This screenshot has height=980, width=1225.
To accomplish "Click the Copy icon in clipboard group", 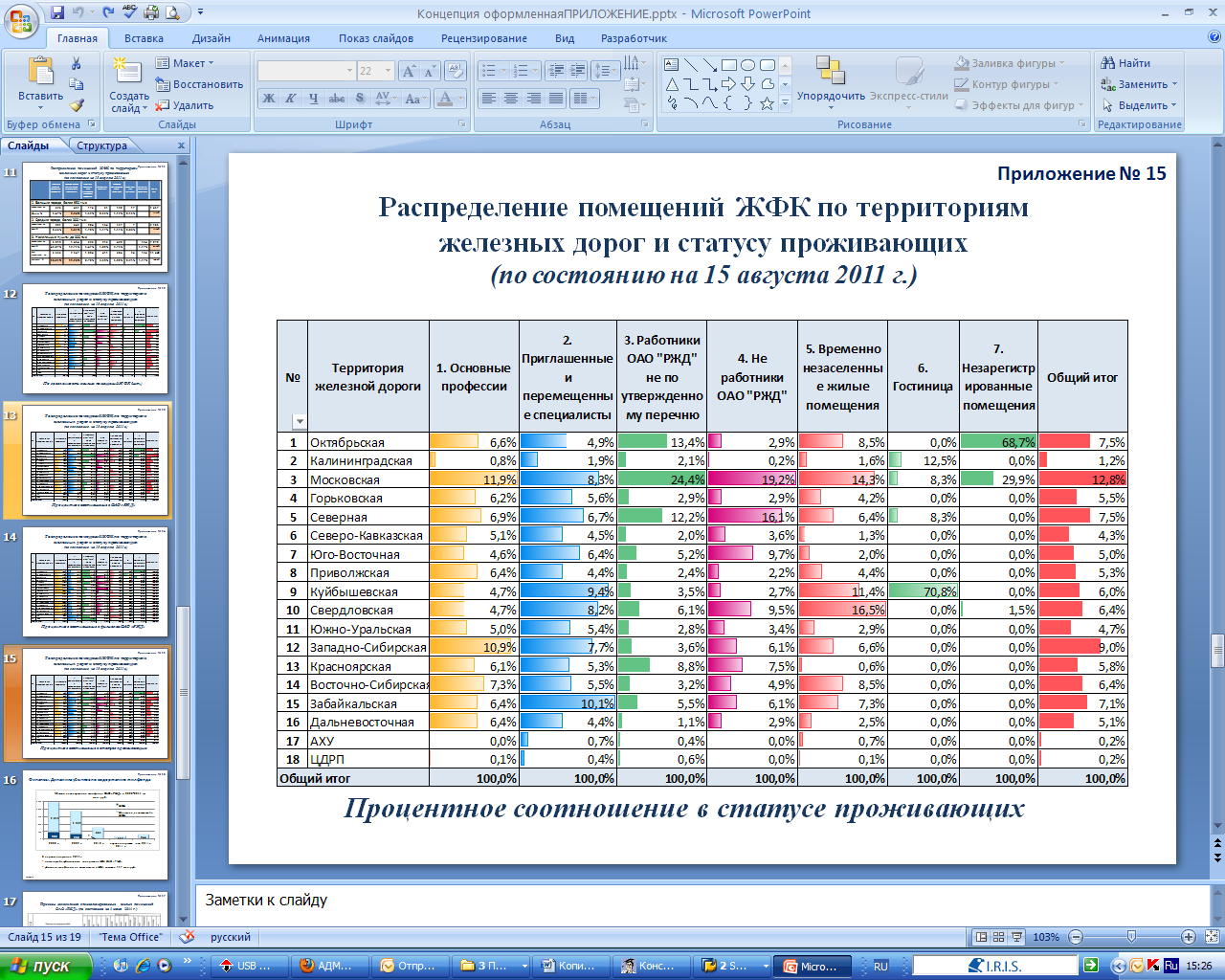I will click(77, 84).
